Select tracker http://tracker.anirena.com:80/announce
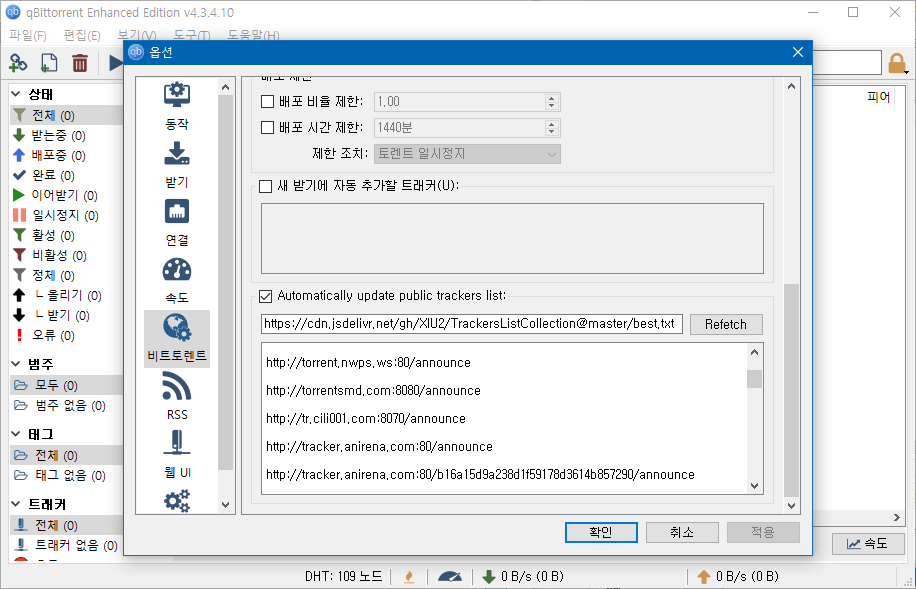Image resolution: width=916 pixels, height=589 pixels. tap(379, 447)
